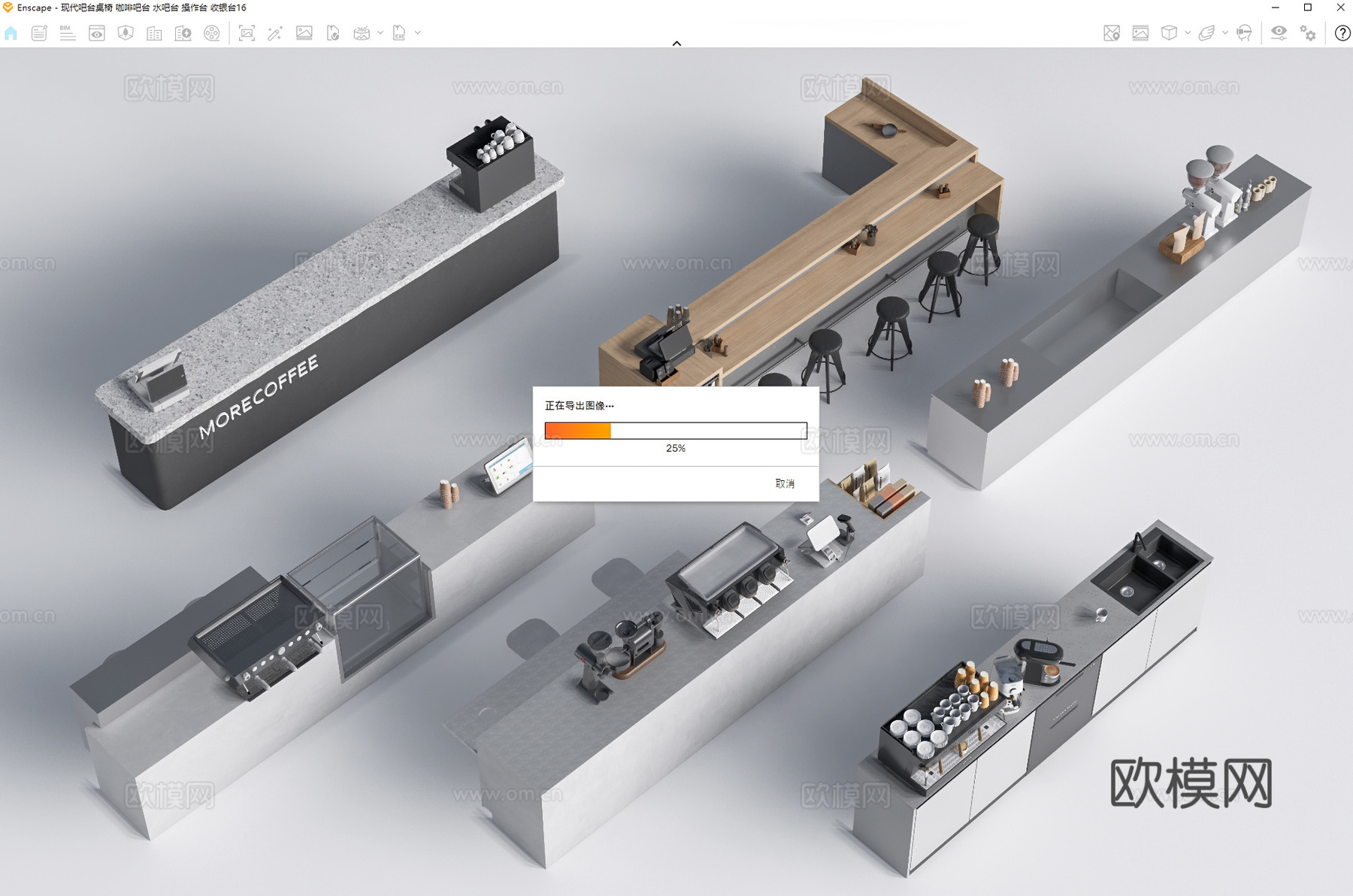The height and width of the screenshot is (896, 1353).
Task: Click the 正在导出图像 dialog title text
Action: point(579,405)
